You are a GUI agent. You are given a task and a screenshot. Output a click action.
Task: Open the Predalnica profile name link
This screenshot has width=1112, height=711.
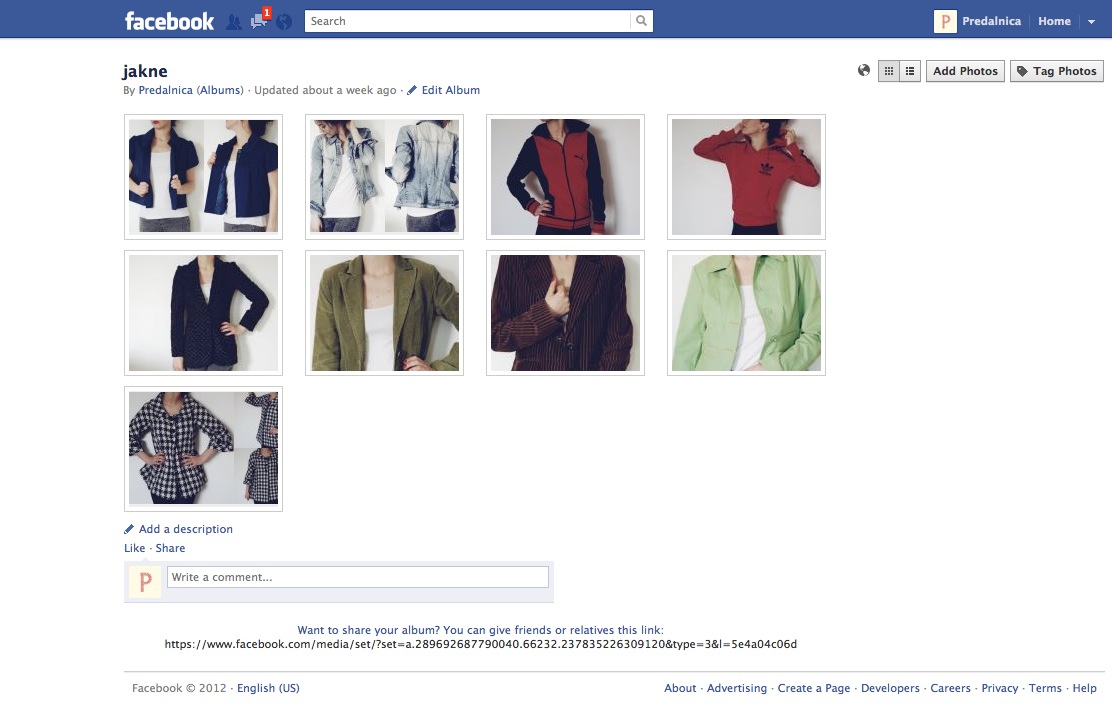[x=989, y=21]
